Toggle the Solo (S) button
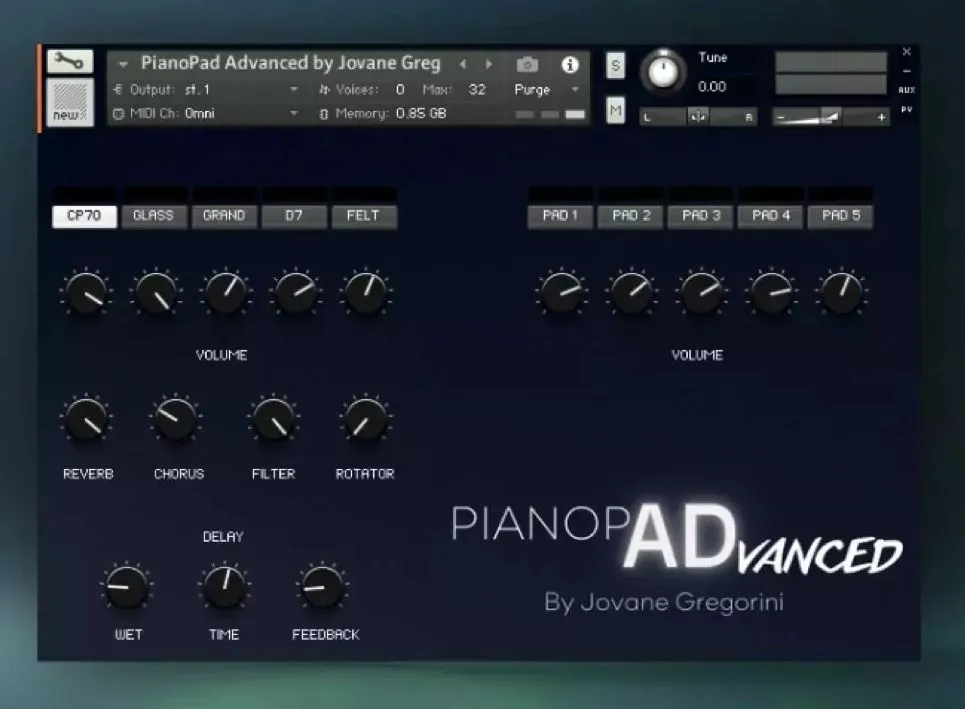 pos(615,65)
